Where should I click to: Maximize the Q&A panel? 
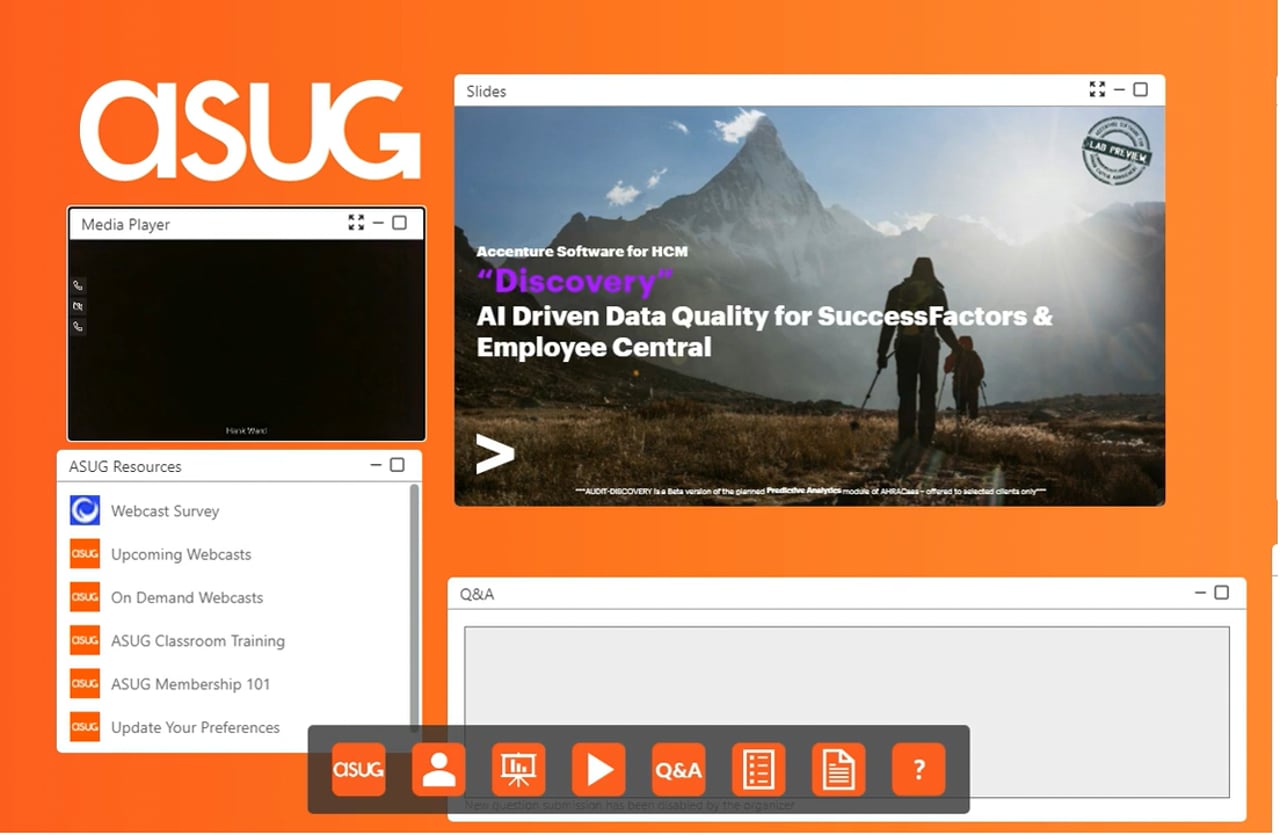pyautogui.click(x=1221, y=593)
